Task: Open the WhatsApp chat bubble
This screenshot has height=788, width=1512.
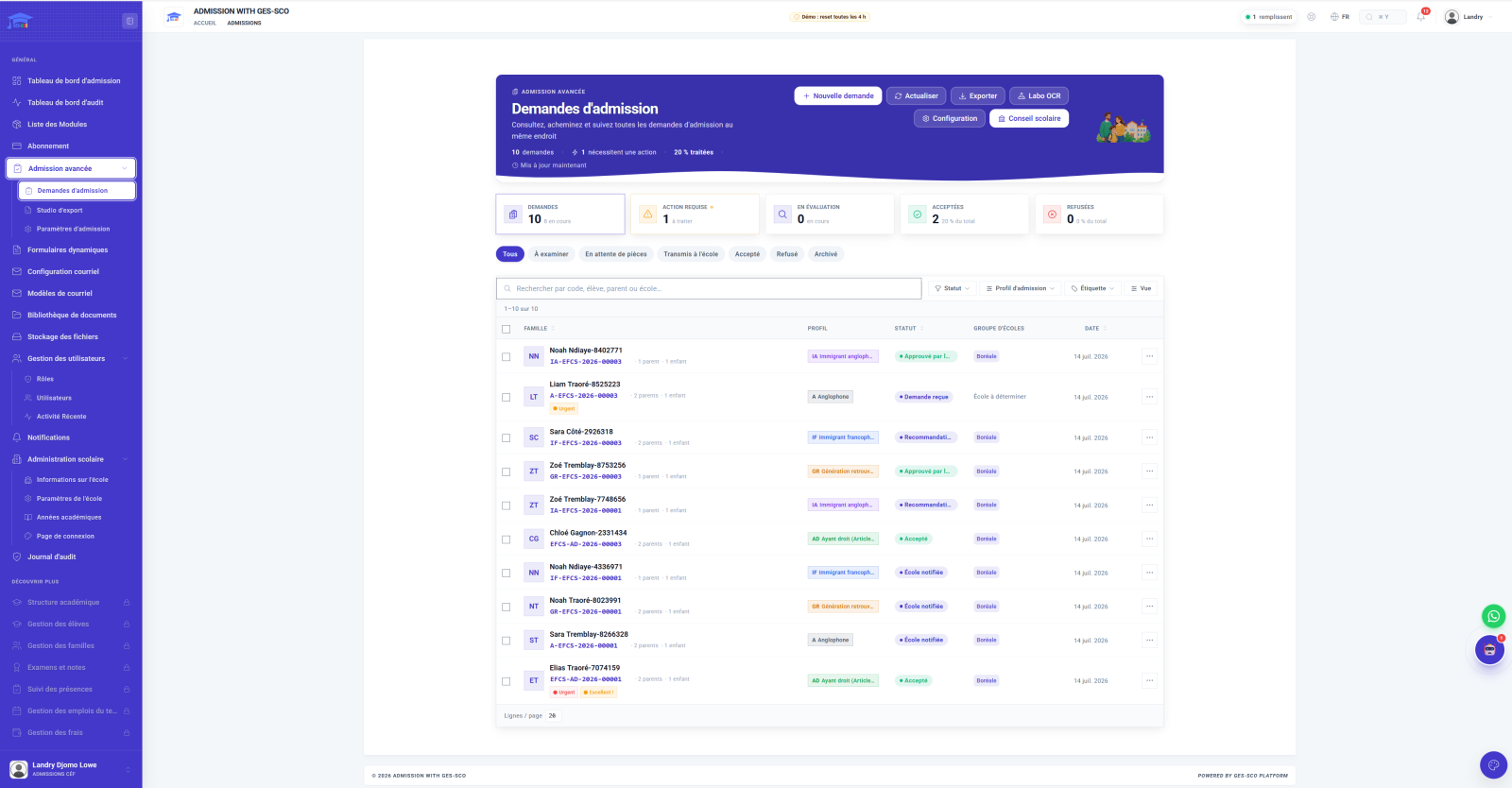Action: tap(1493, 616)
